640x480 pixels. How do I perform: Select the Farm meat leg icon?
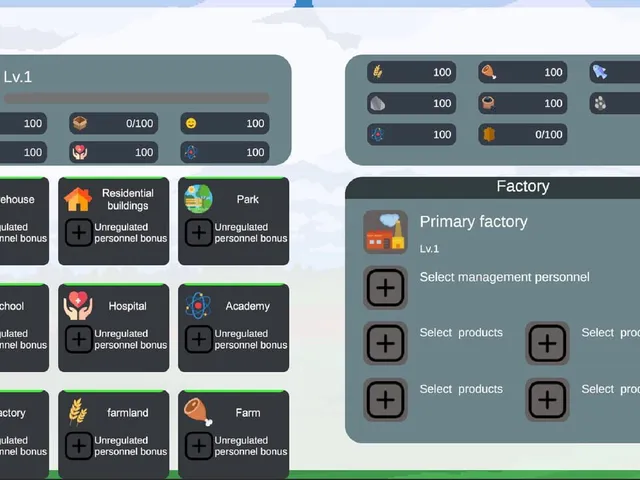tap(198, 412)
